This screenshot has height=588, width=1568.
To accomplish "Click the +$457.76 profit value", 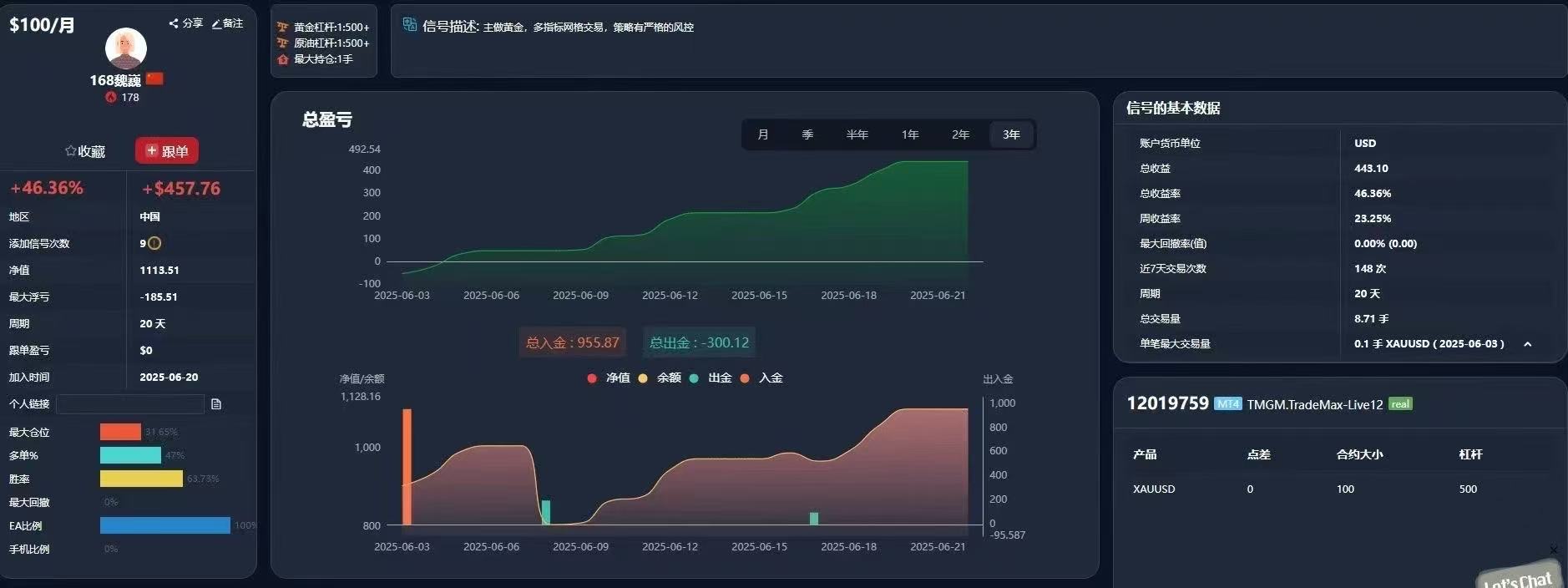I will point(181,189).
